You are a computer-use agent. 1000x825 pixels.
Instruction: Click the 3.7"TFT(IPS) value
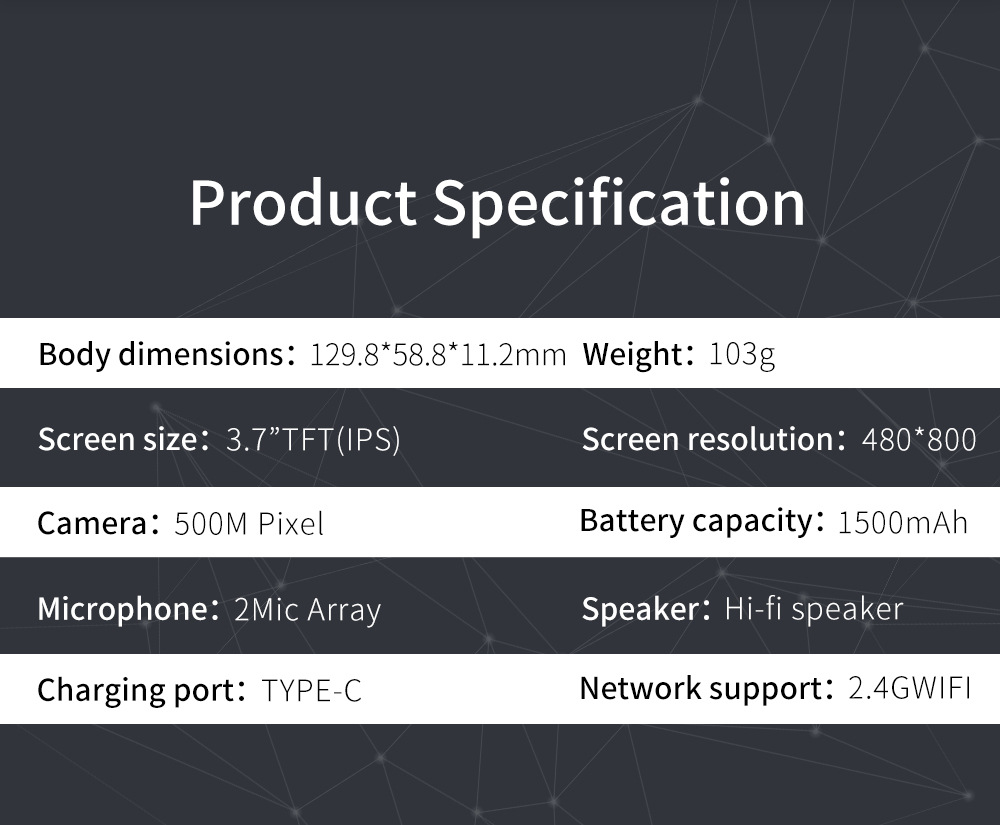click(314, 440)
